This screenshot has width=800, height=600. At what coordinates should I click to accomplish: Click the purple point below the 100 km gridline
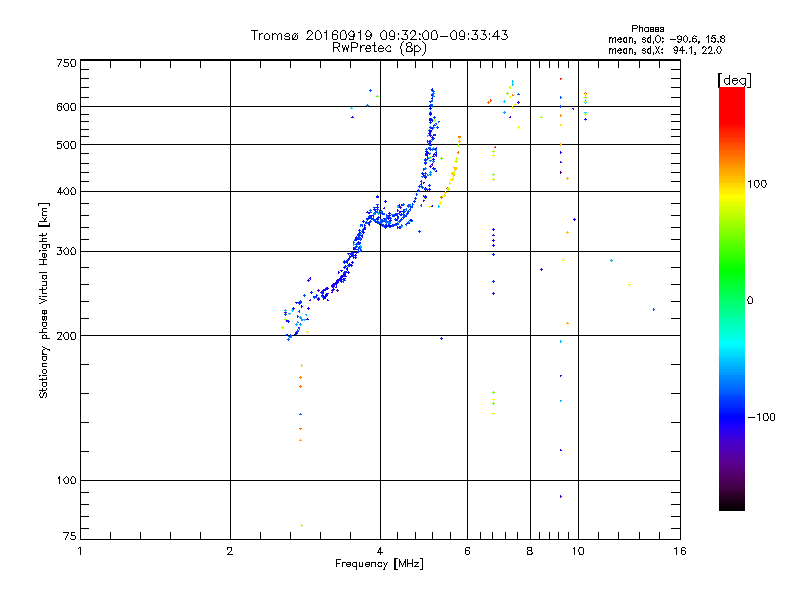point(561,496)
